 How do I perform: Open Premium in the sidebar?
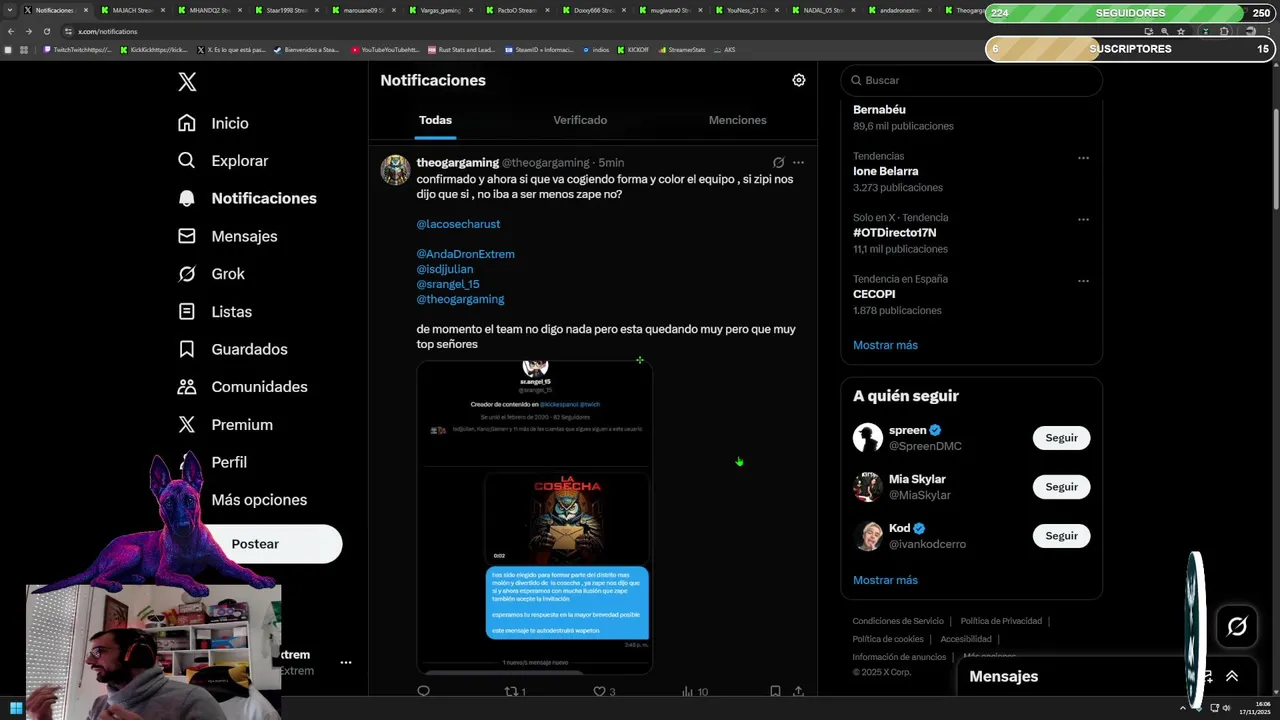tap(225, 425)
